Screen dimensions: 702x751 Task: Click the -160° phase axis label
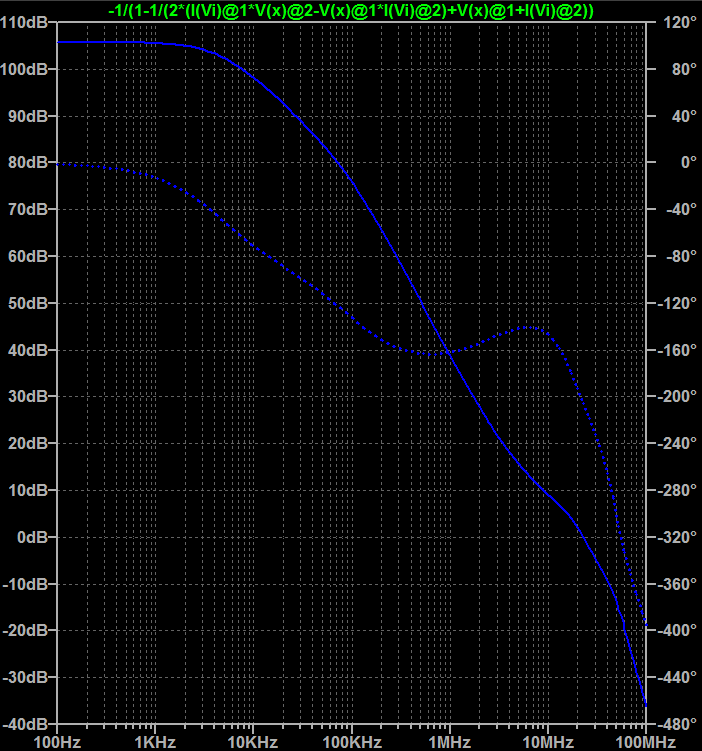pos(677,350)
